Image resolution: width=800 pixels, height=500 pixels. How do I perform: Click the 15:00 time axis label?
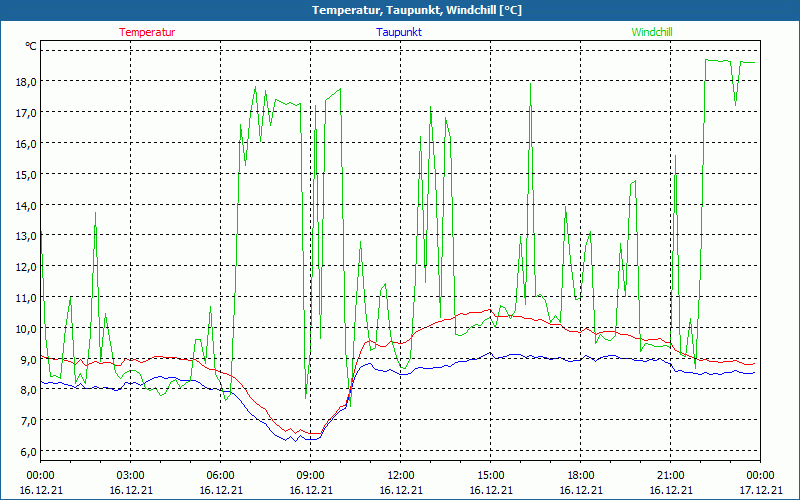click(x=491, y=476)
